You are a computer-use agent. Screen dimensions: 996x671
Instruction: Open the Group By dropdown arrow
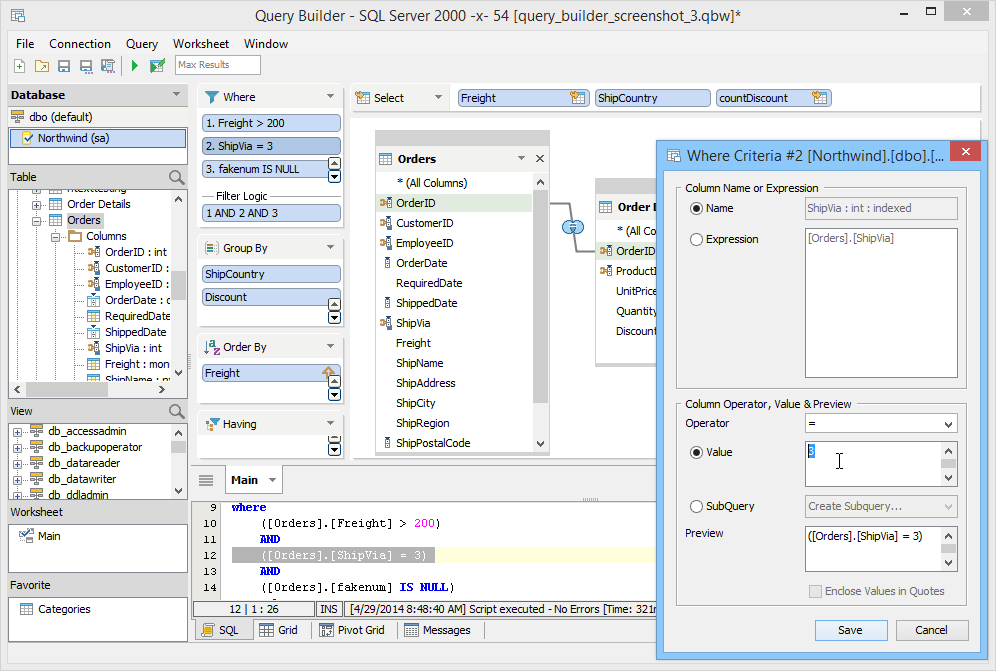(x=330, y=247)
